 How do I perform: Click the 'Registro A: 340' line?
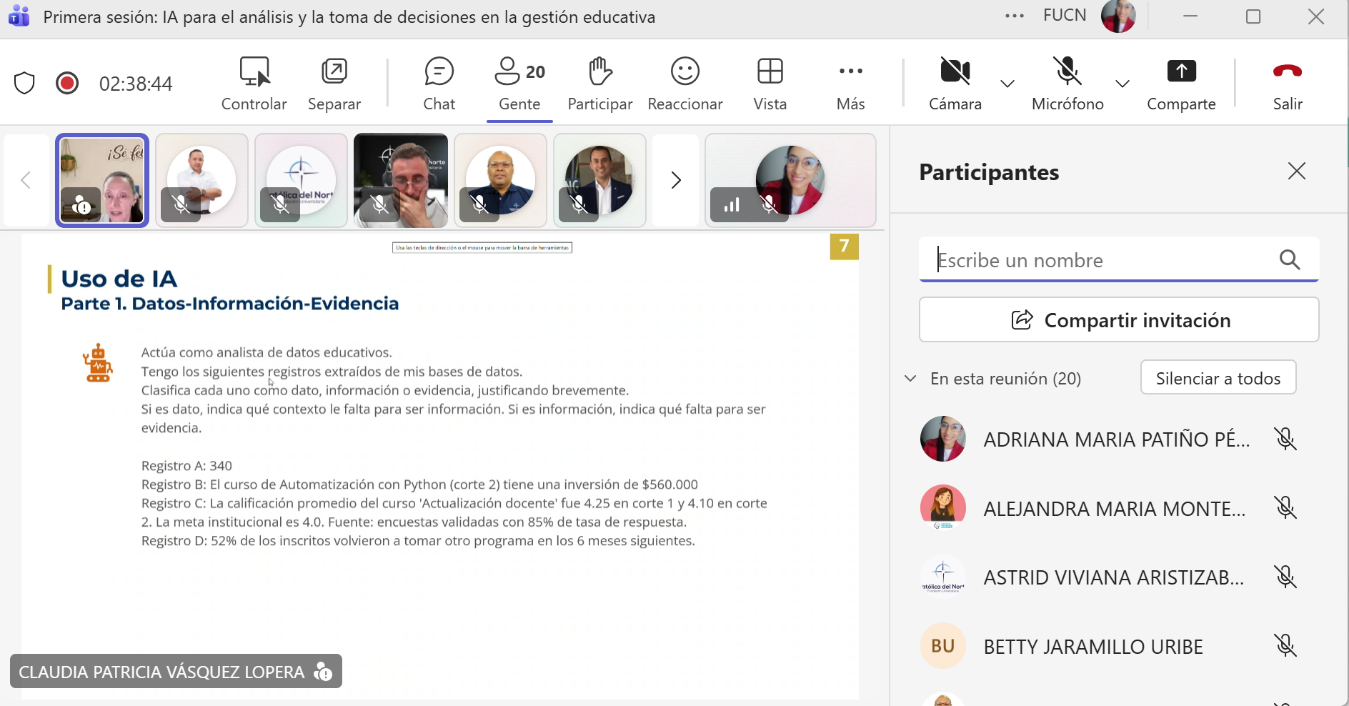[187, 466]
